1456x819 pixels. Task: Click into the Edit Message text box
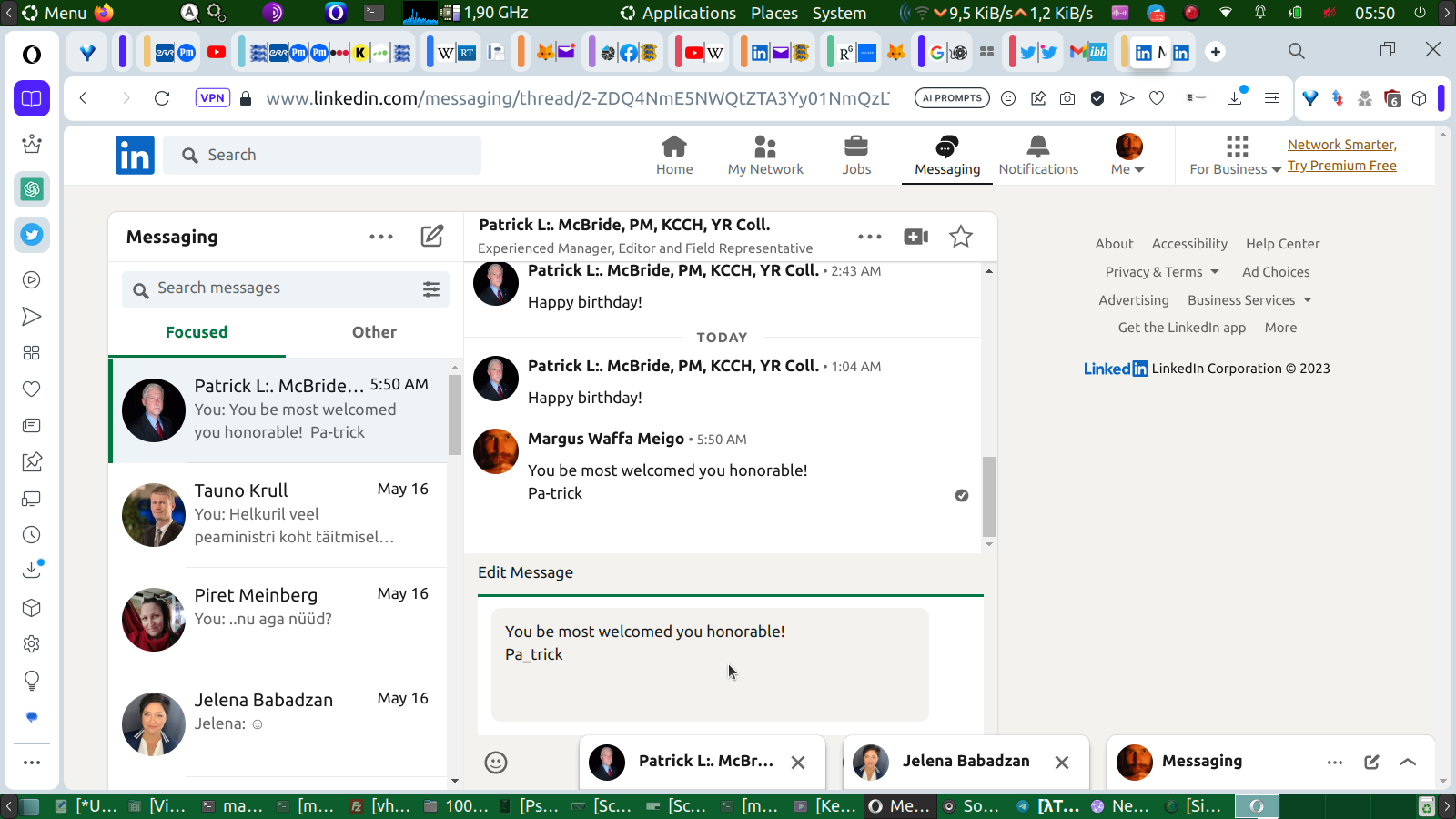pyautogui.click(x=710, y=664)
